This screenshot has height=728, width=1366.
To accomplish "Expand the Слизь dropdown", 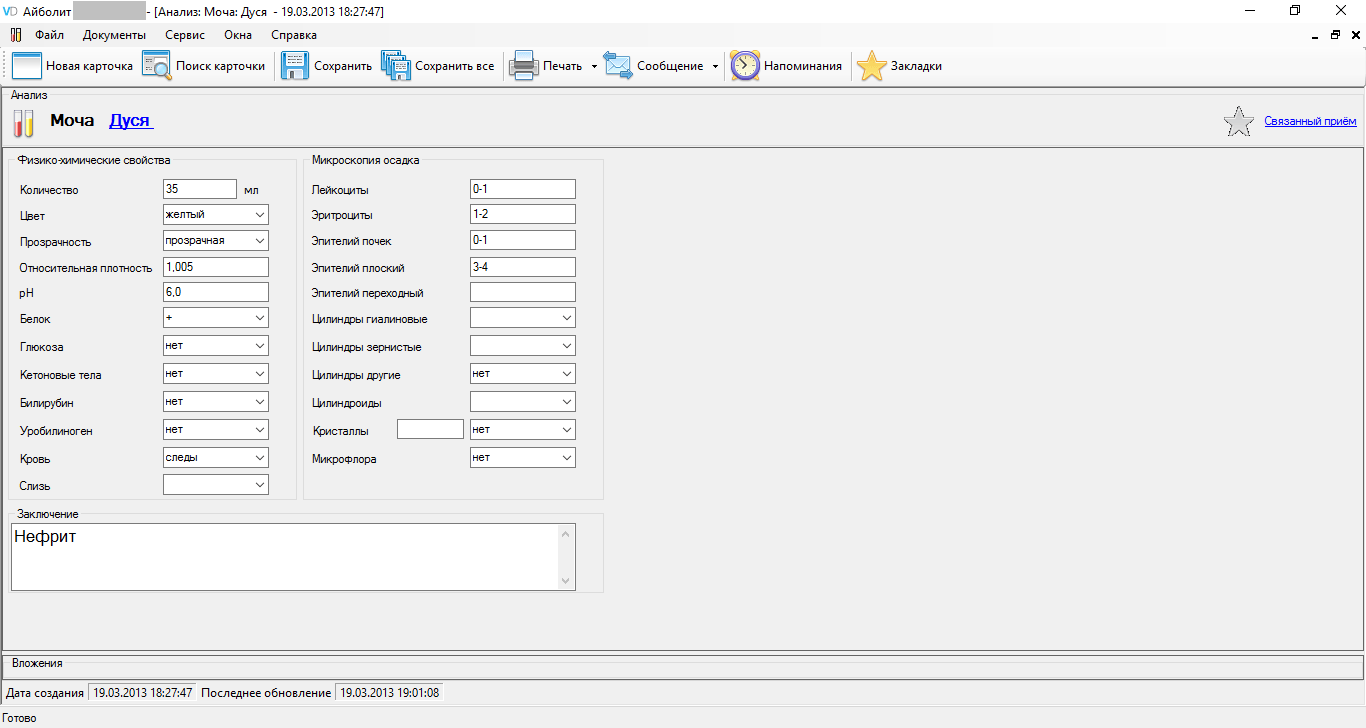I will (x=260, y=485).
